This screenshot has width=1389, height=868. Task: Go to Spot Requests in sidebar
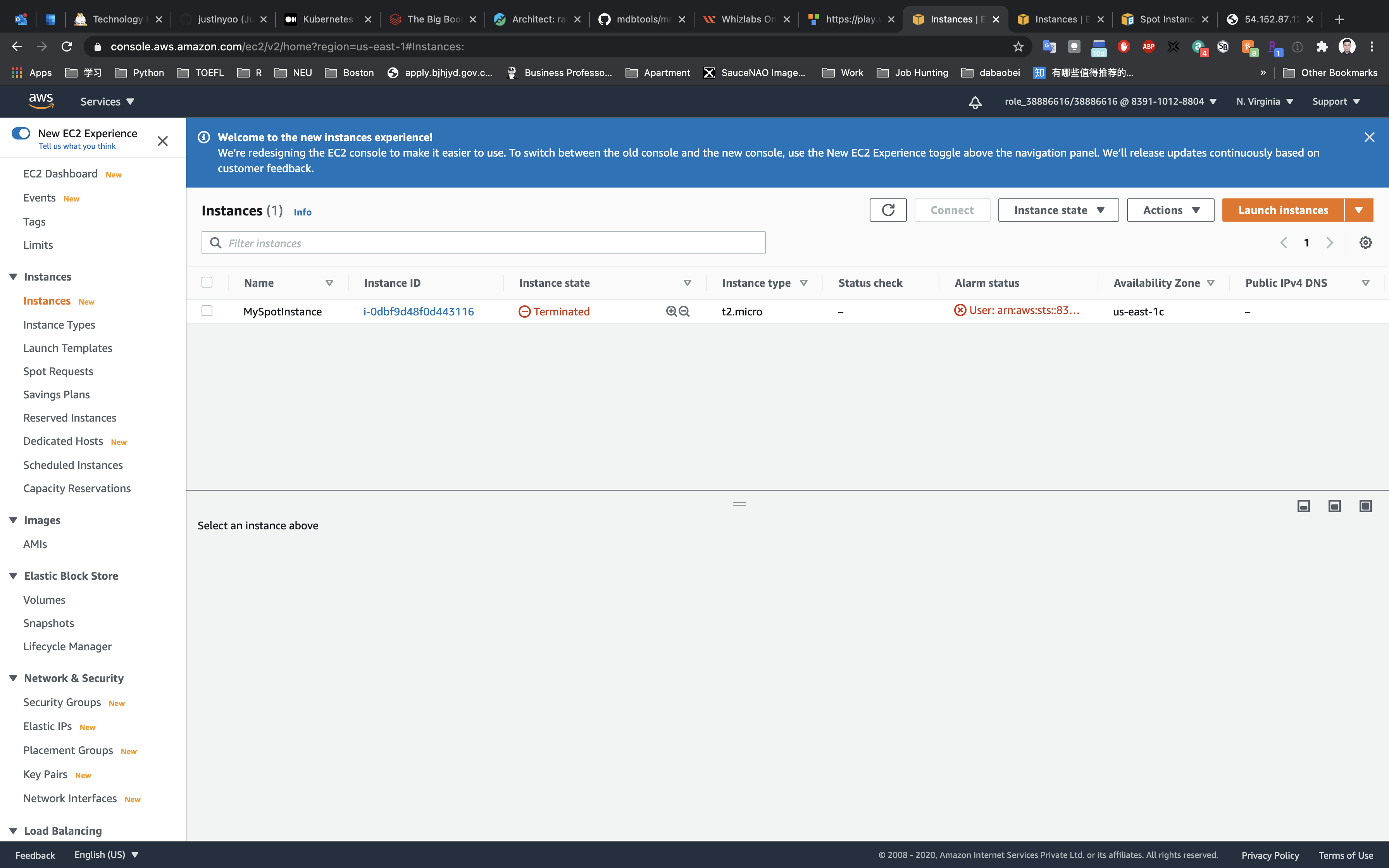[58, 372]
